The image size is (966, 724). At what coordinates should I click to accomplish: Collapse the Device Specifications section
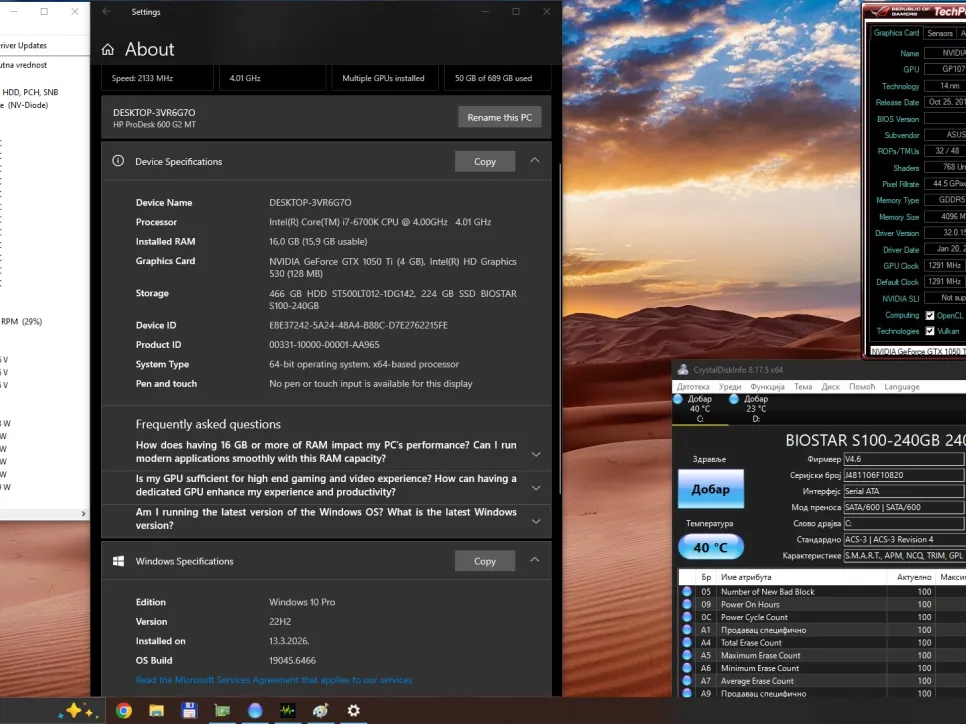pyautogui.click(x=535, y=161)
